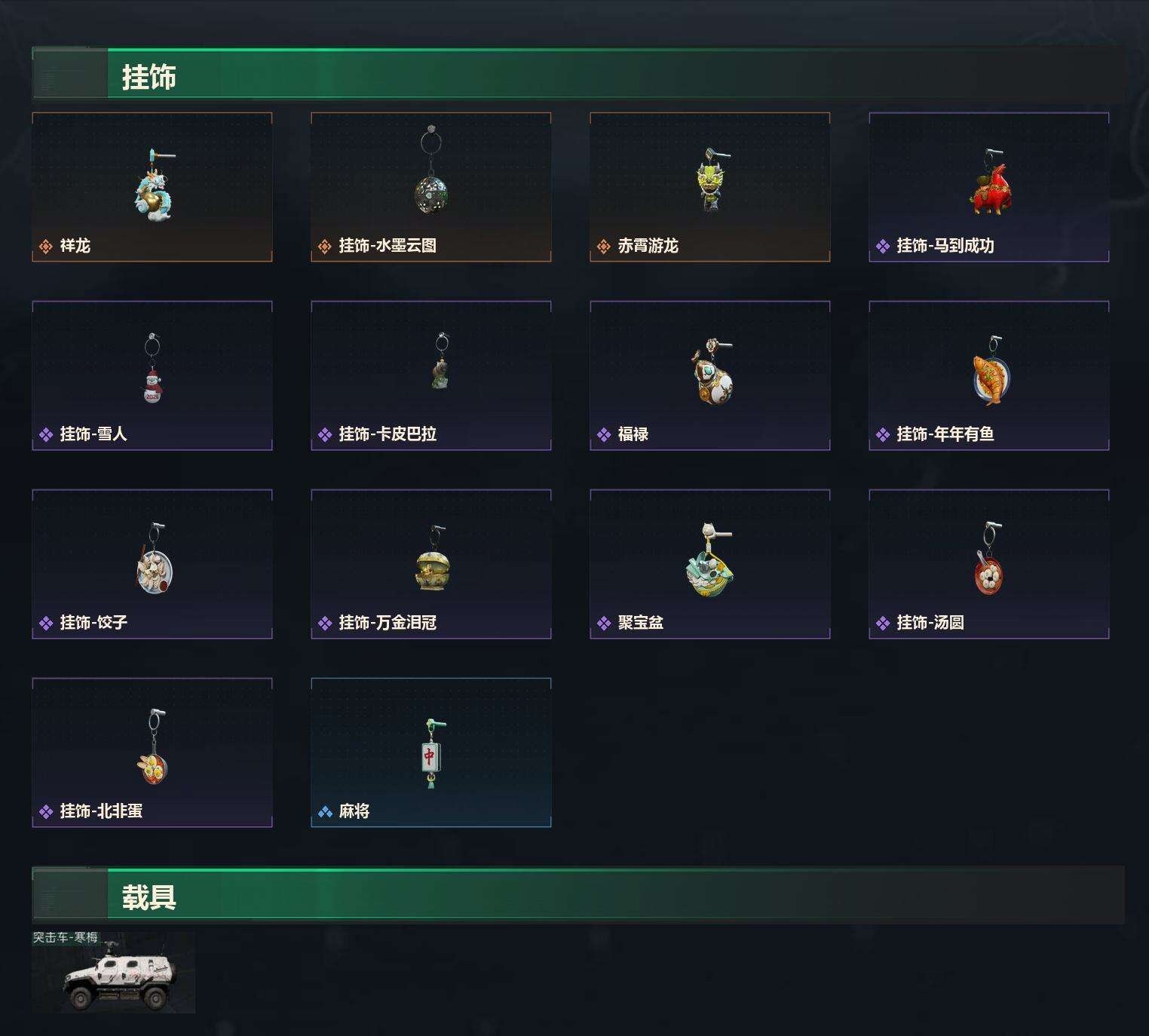
Task: Click the purple rarity icon beside 福禄
Action: [x=604, y=435]
